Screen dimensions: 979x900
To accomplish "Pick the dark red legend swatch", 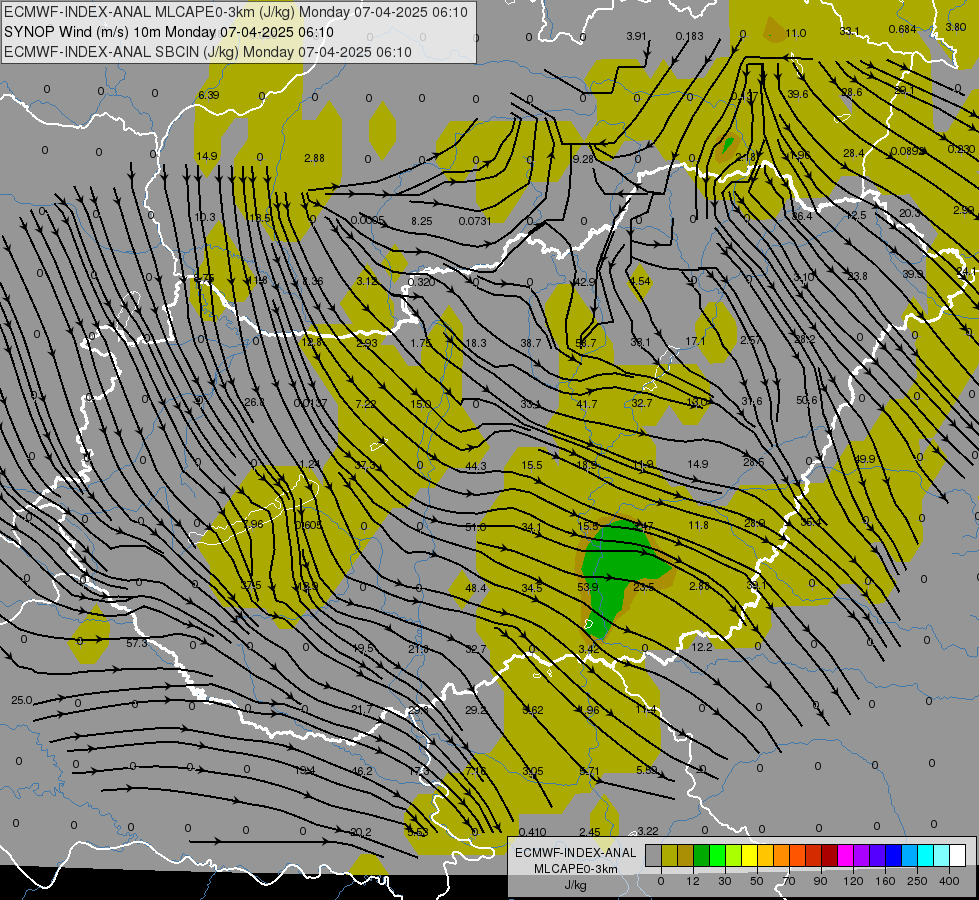I will coord(829,855).
